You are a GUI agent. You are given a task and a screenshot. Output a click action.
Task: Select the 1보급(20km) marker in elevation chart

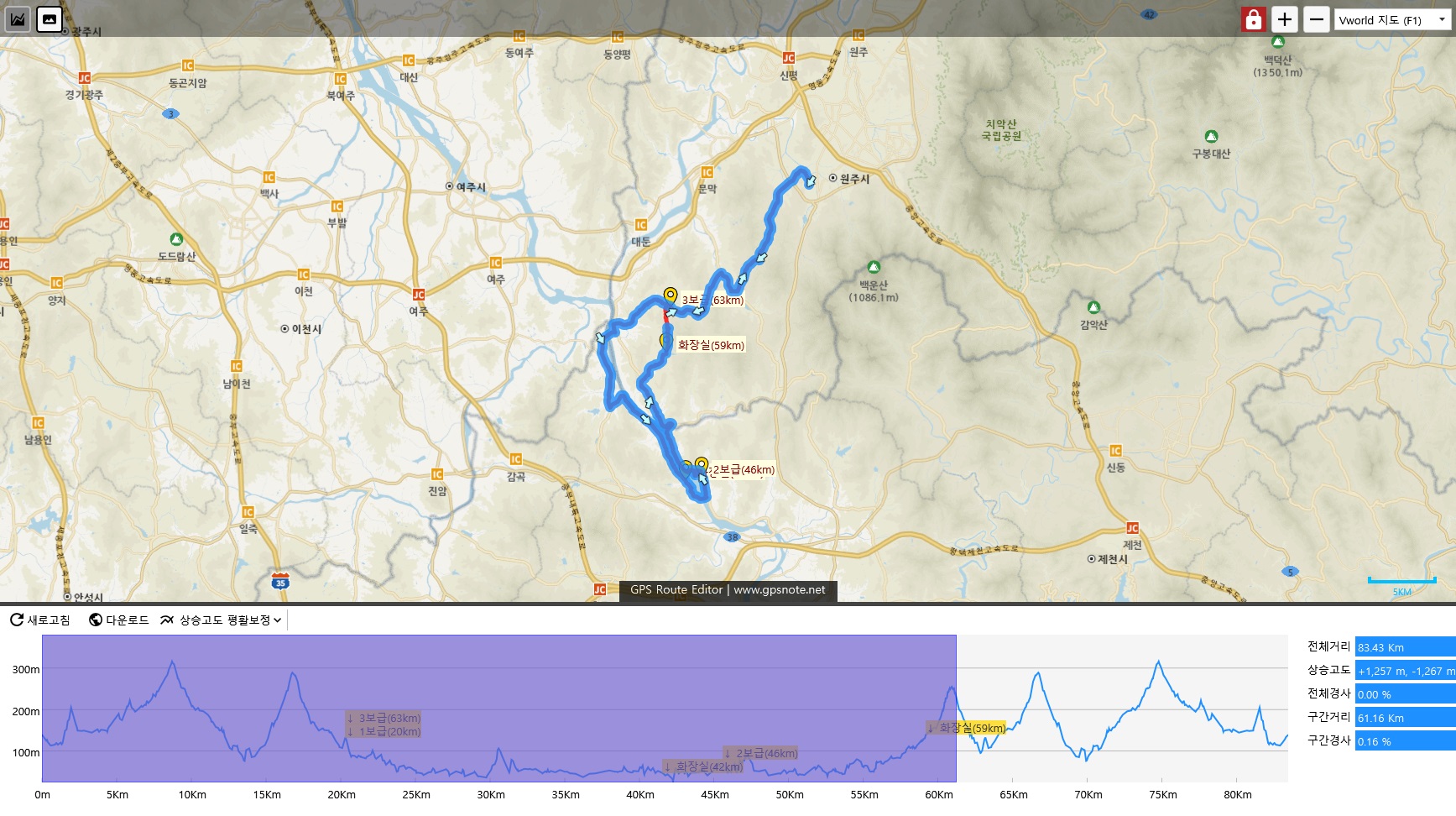[x=384, y=732]
